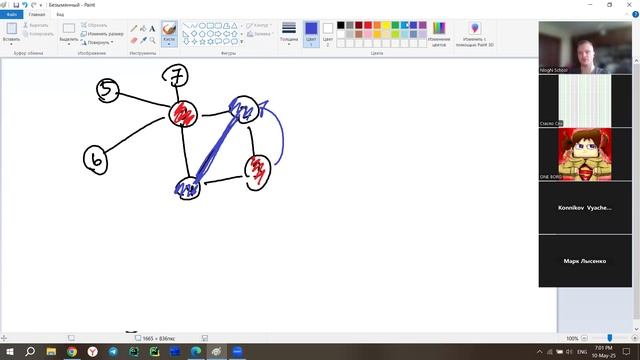The width and height of the screenshot is (640, 360).
Task: Choose the Line shape
Action: click(x=186, y=26)
